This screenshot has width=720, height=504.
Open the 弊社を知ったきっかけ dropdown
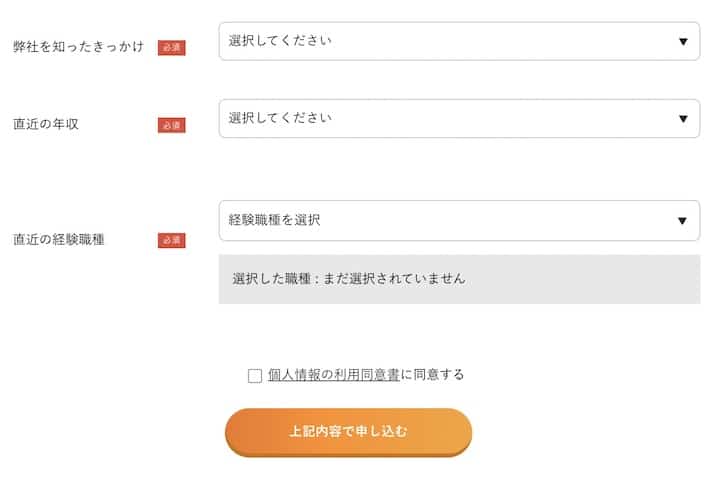pyautogui.click(x=459, y=41)
